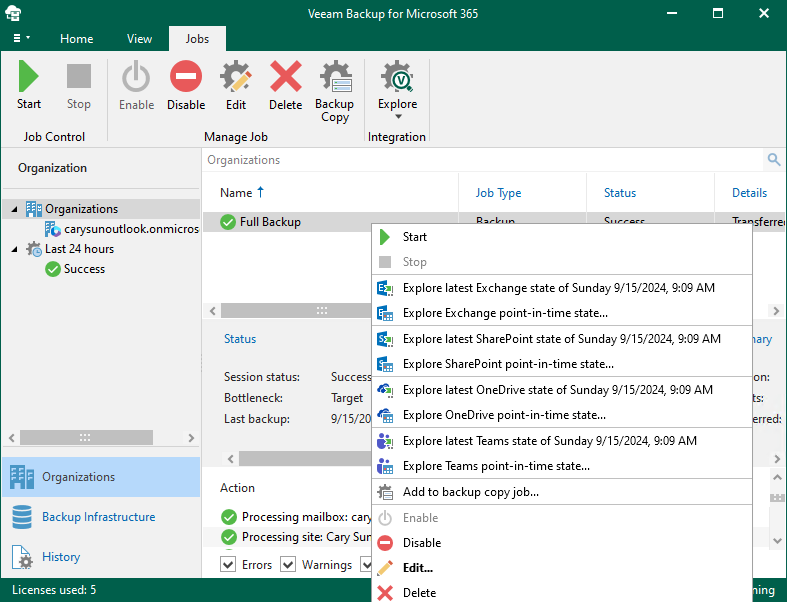Choose Explore latest Exchange state menu item
Viewport: 787px width, 602px height.
562,288
